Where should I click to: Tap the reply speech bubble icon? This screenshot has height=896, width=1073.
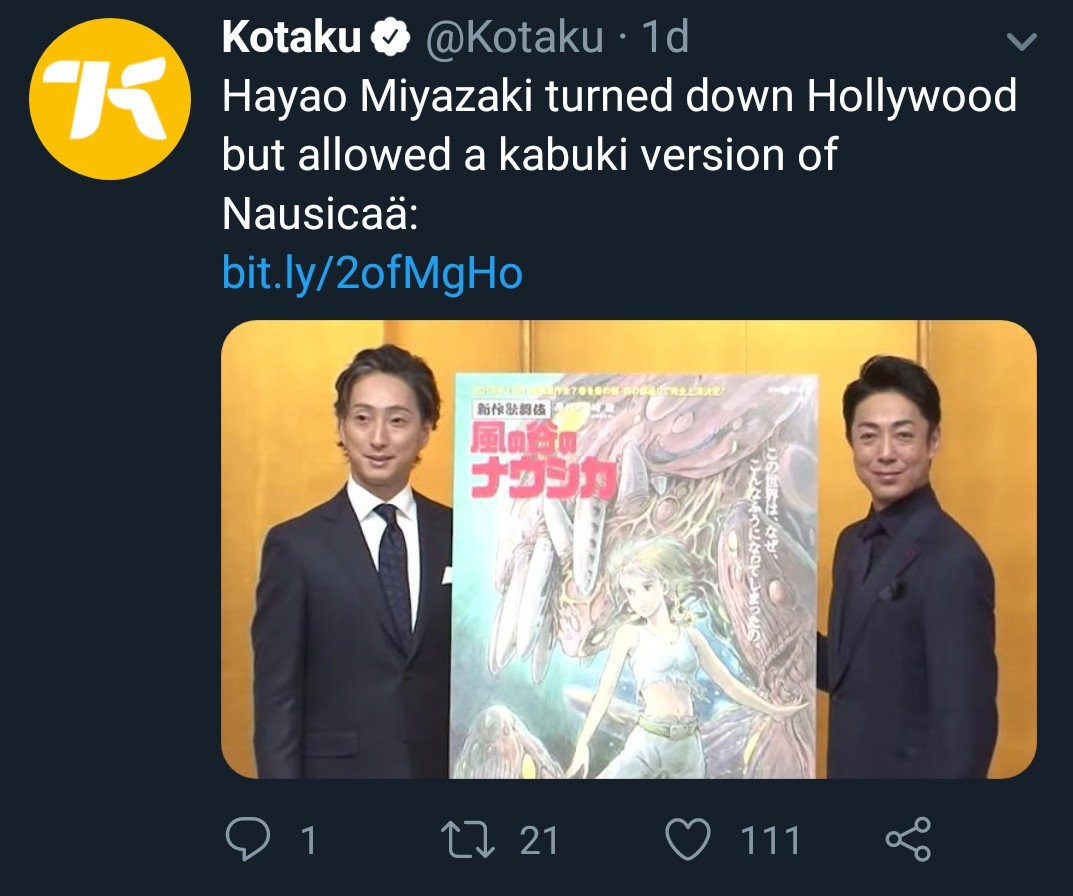pyautogui.click(x=248, y=839)
